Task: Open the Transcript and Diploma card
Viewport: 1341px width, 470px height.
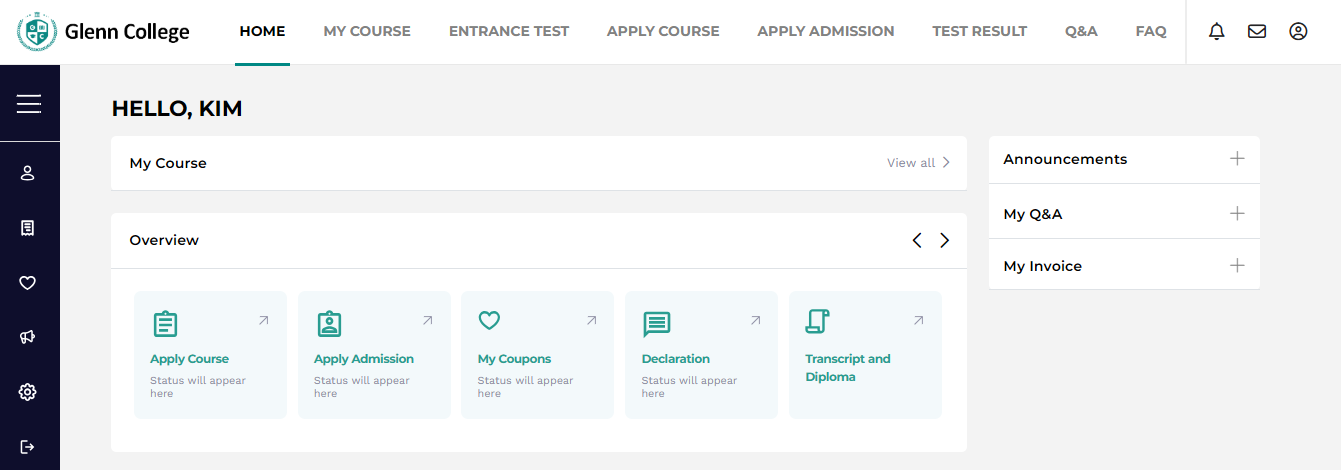Action: pos(865,355)
